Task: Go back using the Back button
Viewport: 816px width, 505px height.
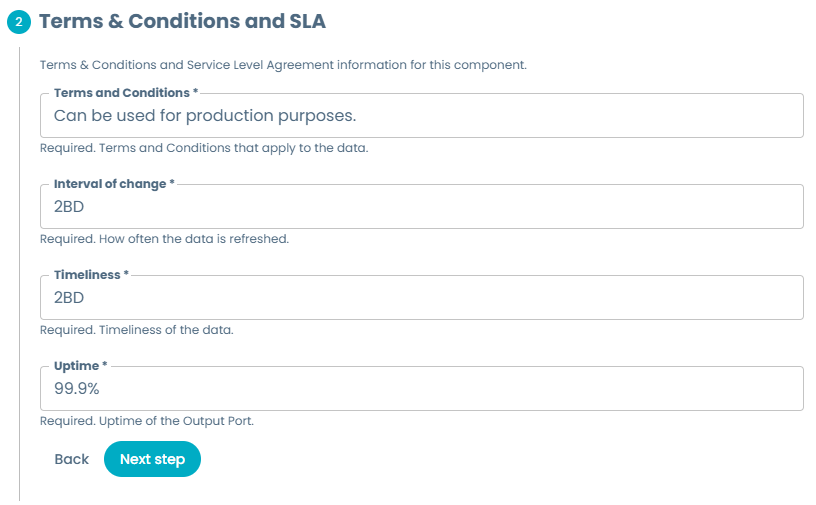Action: [x=72, y=459]
